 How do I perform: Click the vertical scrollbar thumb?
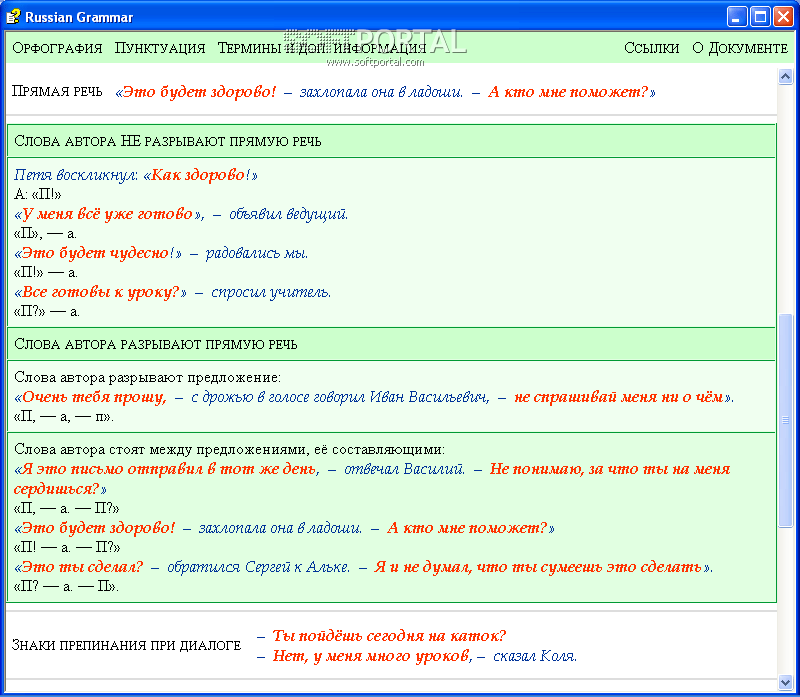tap(785, 420)
